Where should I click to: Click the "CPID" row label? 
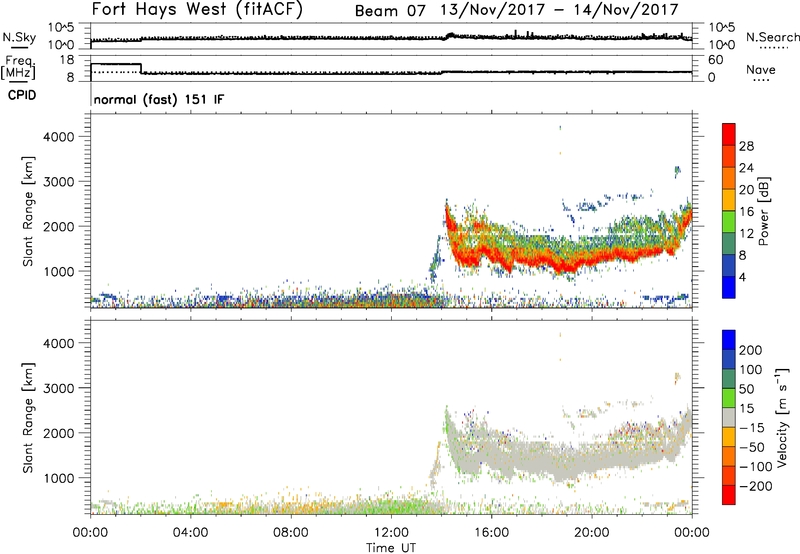[x=22, y=95]
